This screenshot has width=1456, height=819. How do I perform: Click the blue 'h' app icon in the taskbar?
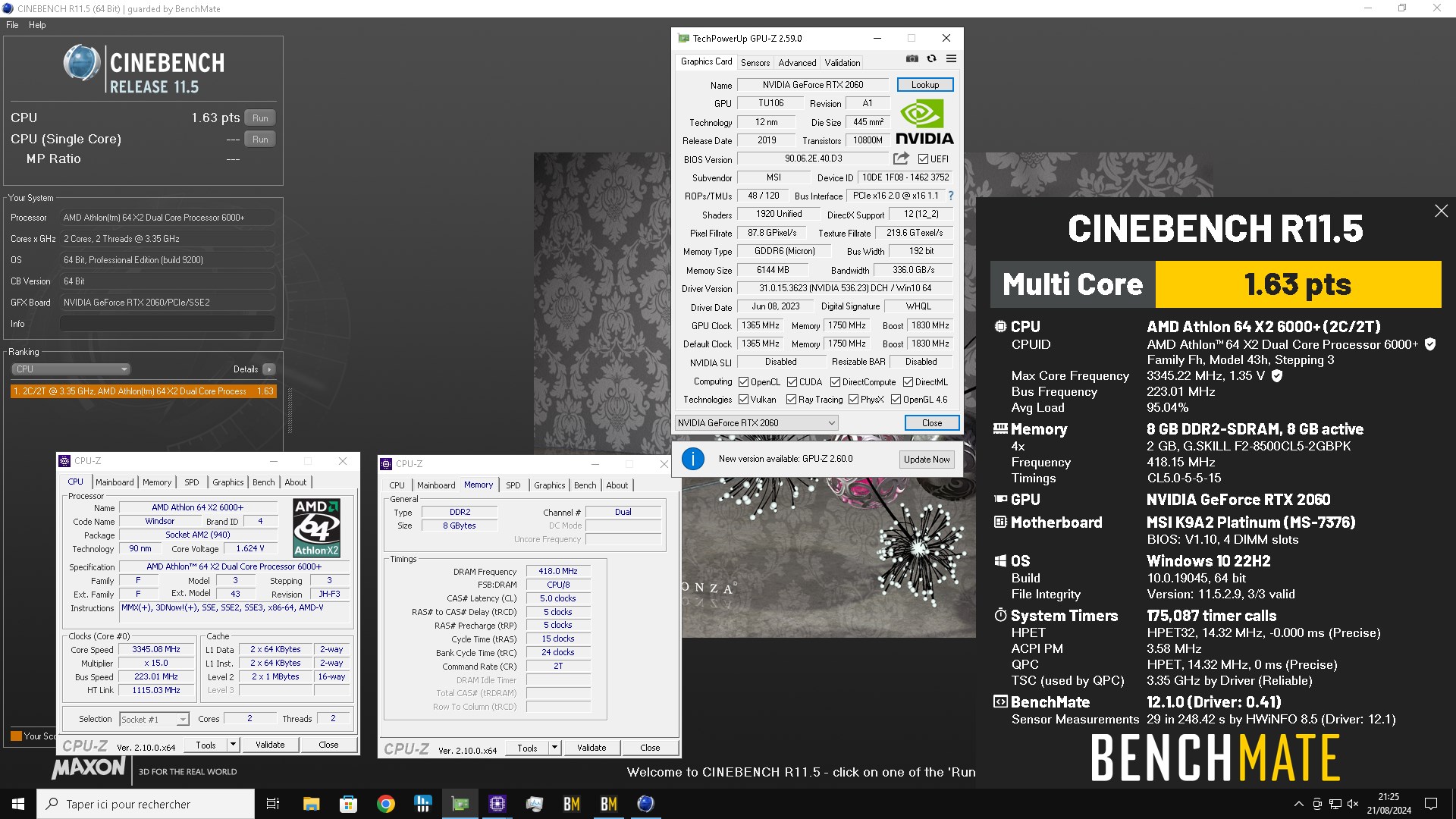coord(423,804)
